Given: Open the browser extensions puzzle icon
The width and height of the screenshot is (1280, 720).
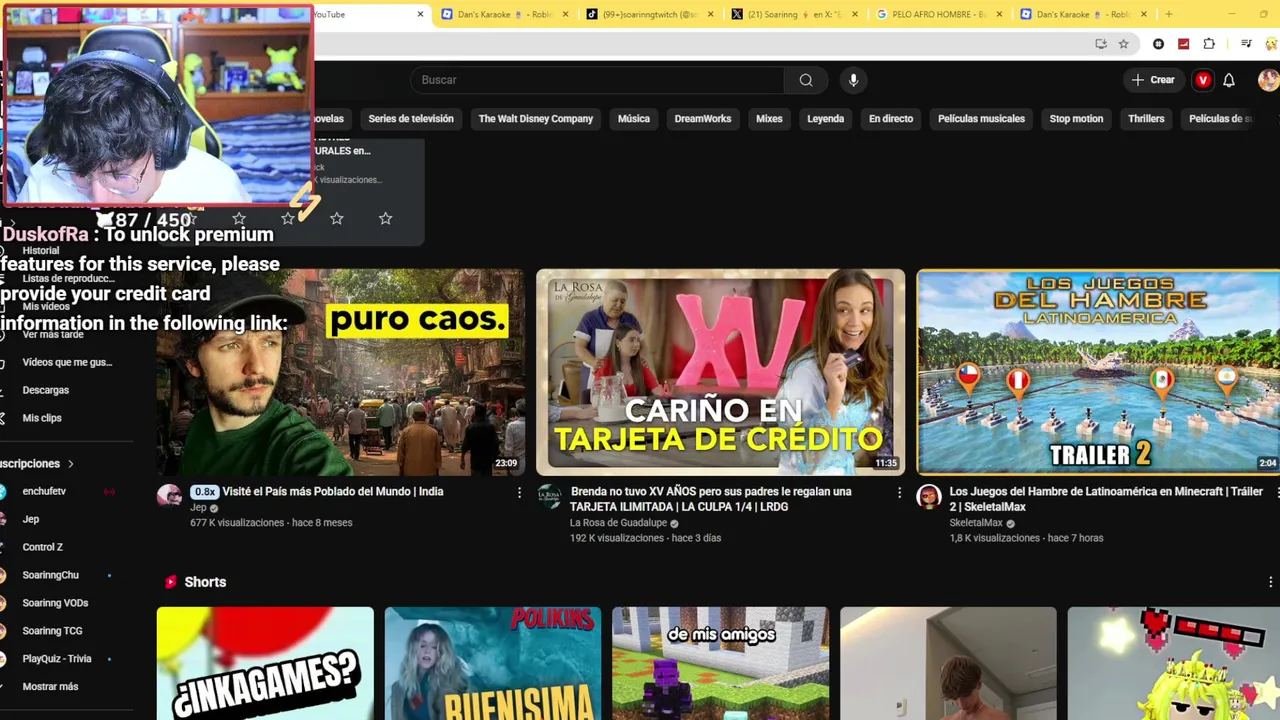Looking at the screenshot, I should (x=1209, y=44).
